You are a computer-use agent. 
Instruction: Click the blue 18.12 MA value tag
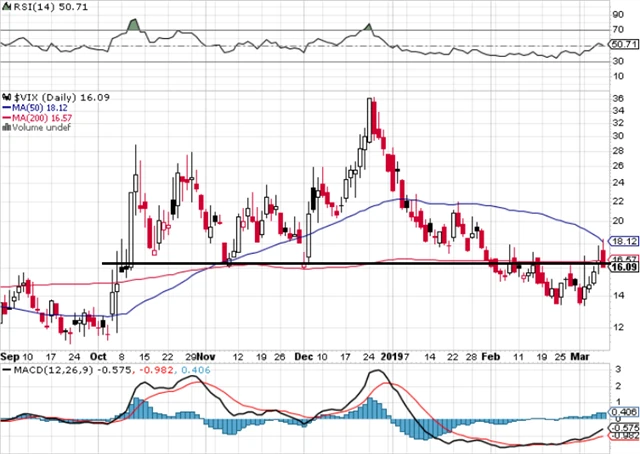coord(624,241)
